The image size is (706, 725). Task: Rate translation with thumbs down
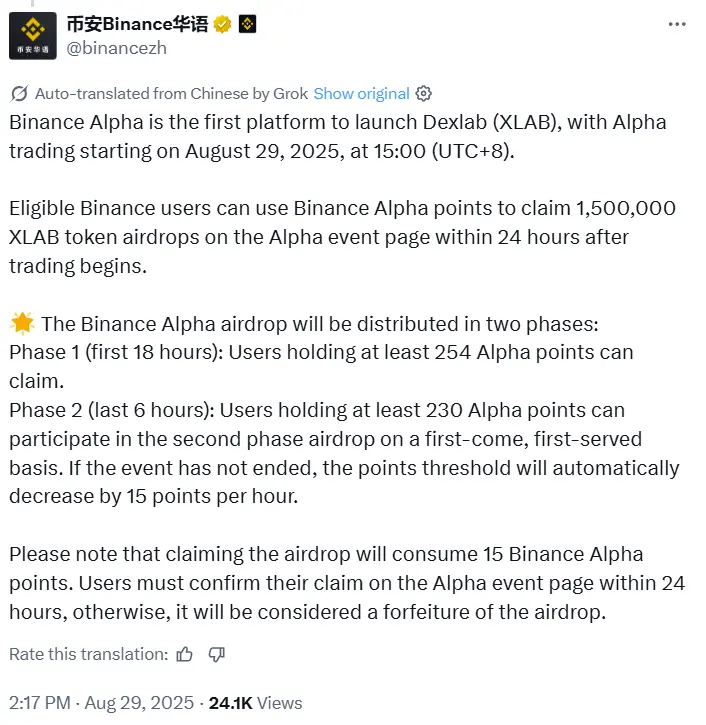click(x=216, y=655)
